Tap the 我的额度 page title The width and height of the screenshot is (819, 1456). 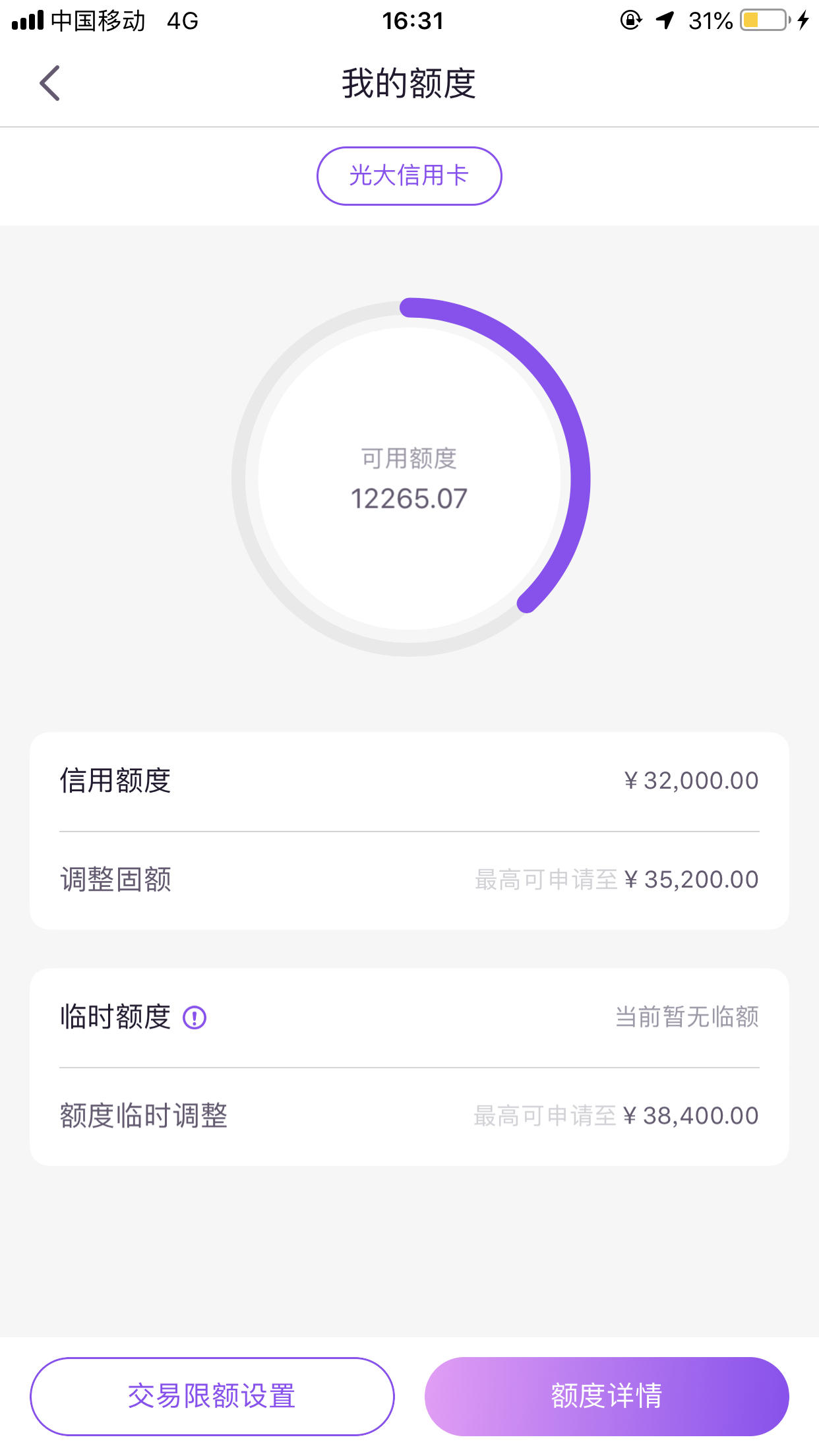(x=409, y=84)
